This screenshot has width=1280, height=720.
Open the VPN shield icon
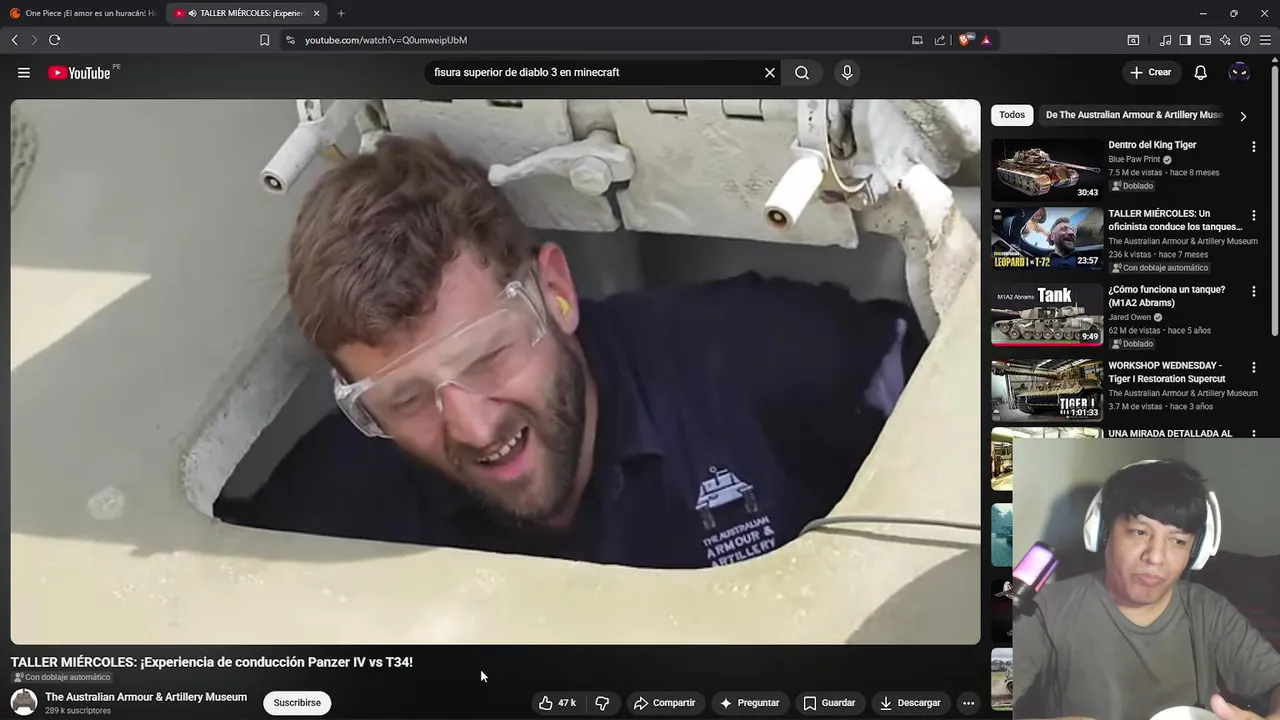click(x=1245, y=40)
